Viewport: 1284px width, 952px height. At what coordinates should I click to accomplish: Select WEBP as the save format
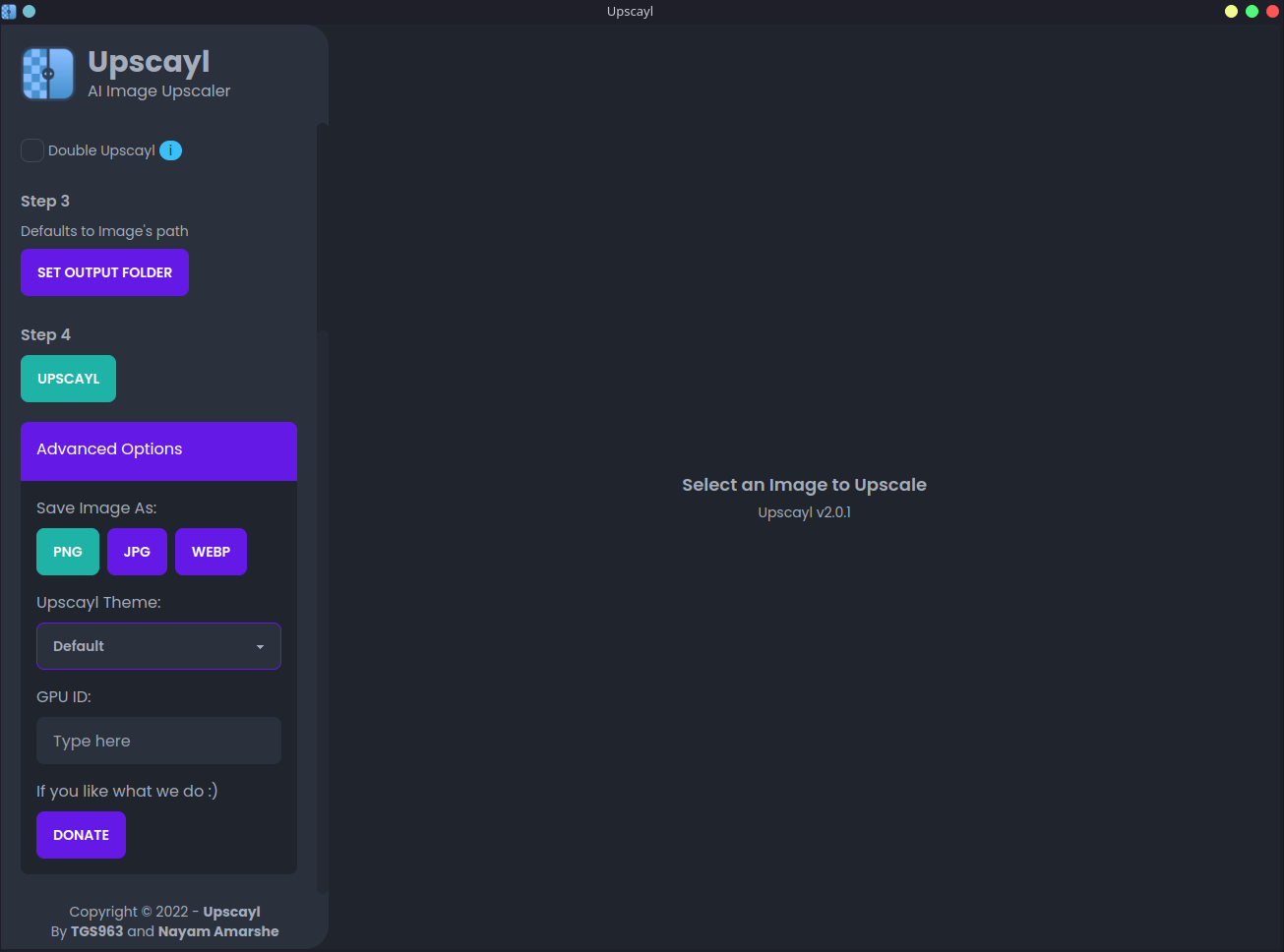pos(211,552)
